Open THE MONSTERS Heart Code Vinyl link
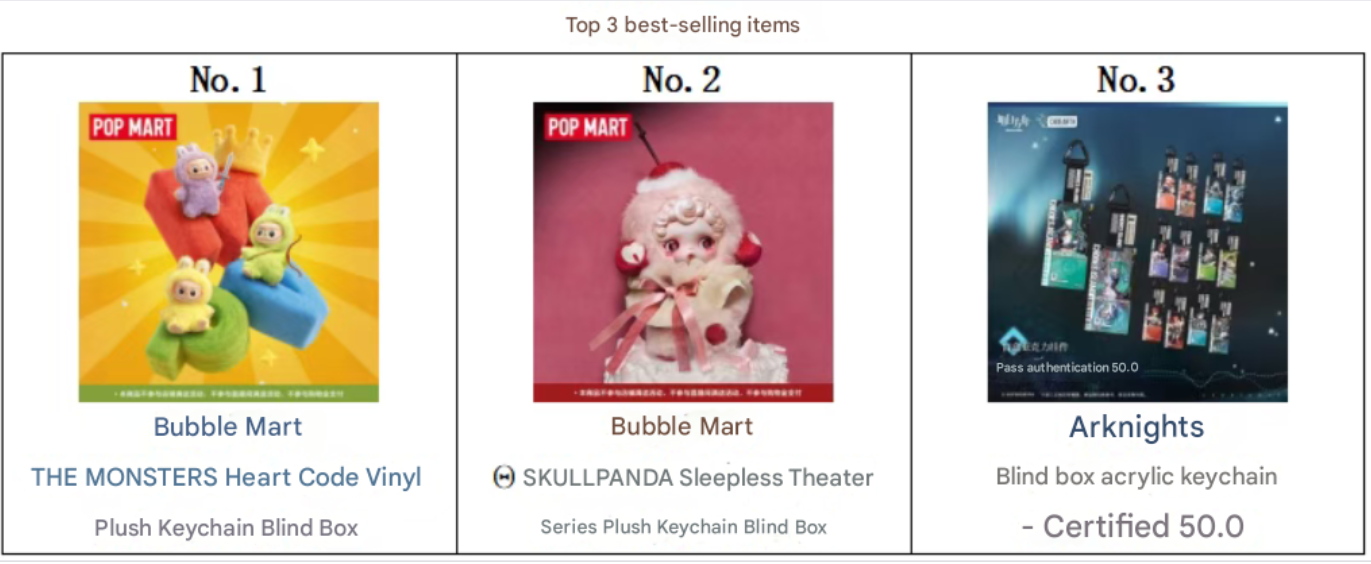 (226, 478)
